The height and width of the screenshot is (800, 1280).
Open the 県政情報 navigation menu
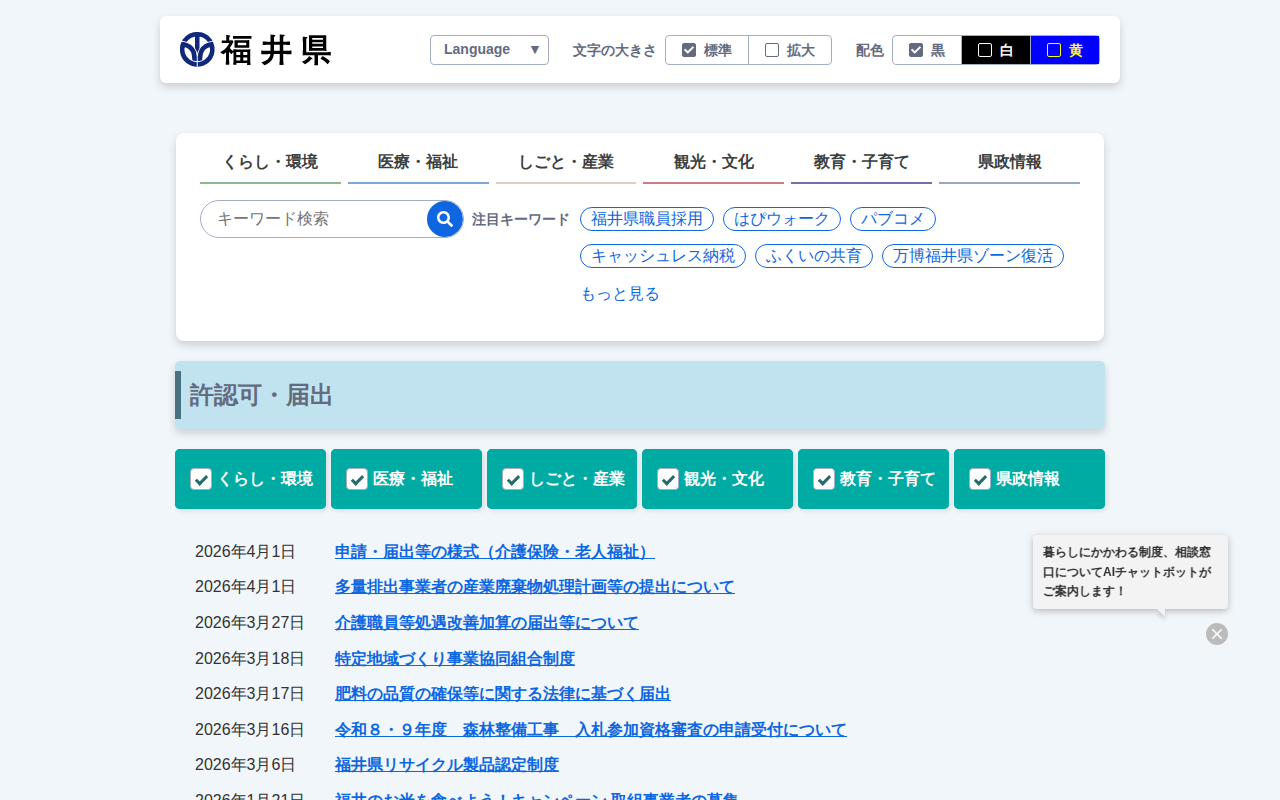point(1009,162)
